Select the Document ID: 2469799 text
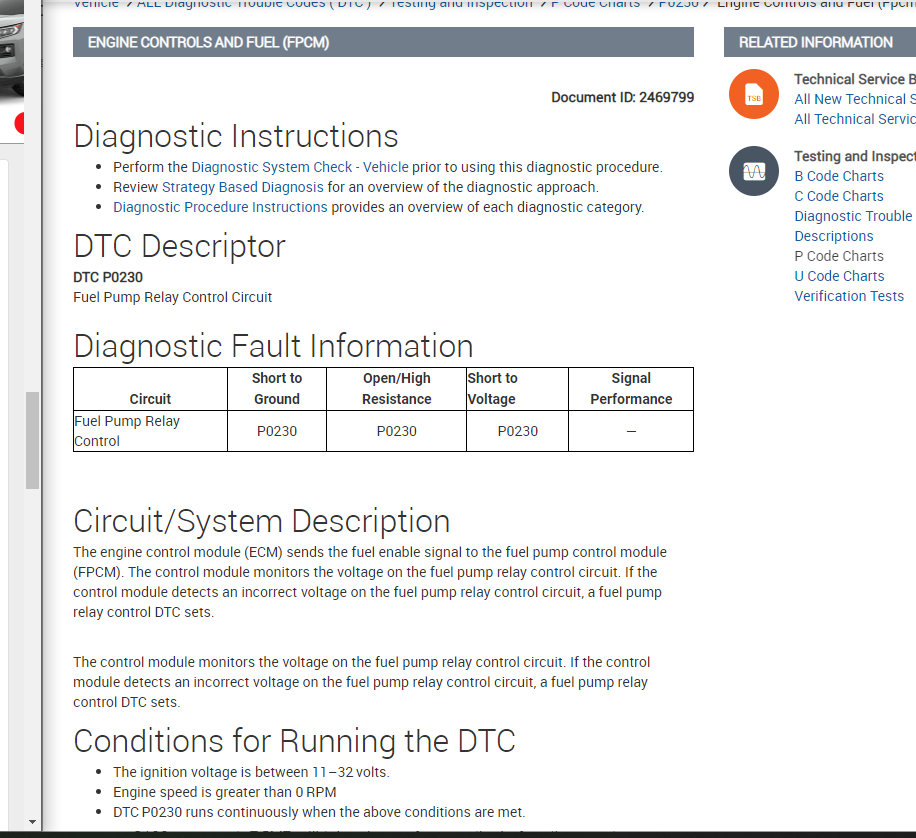Viewport: 916px width, 838px height. 622,98
